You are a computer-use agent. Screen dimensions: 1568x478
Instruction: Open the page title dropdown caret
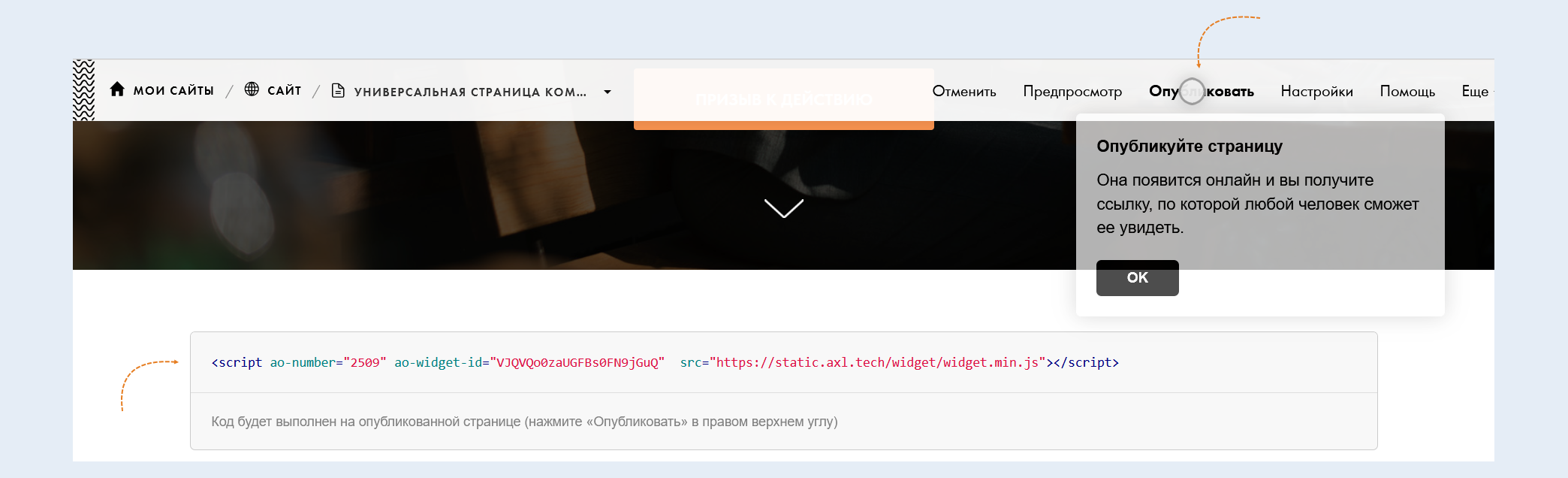click(x=608, y=92)
